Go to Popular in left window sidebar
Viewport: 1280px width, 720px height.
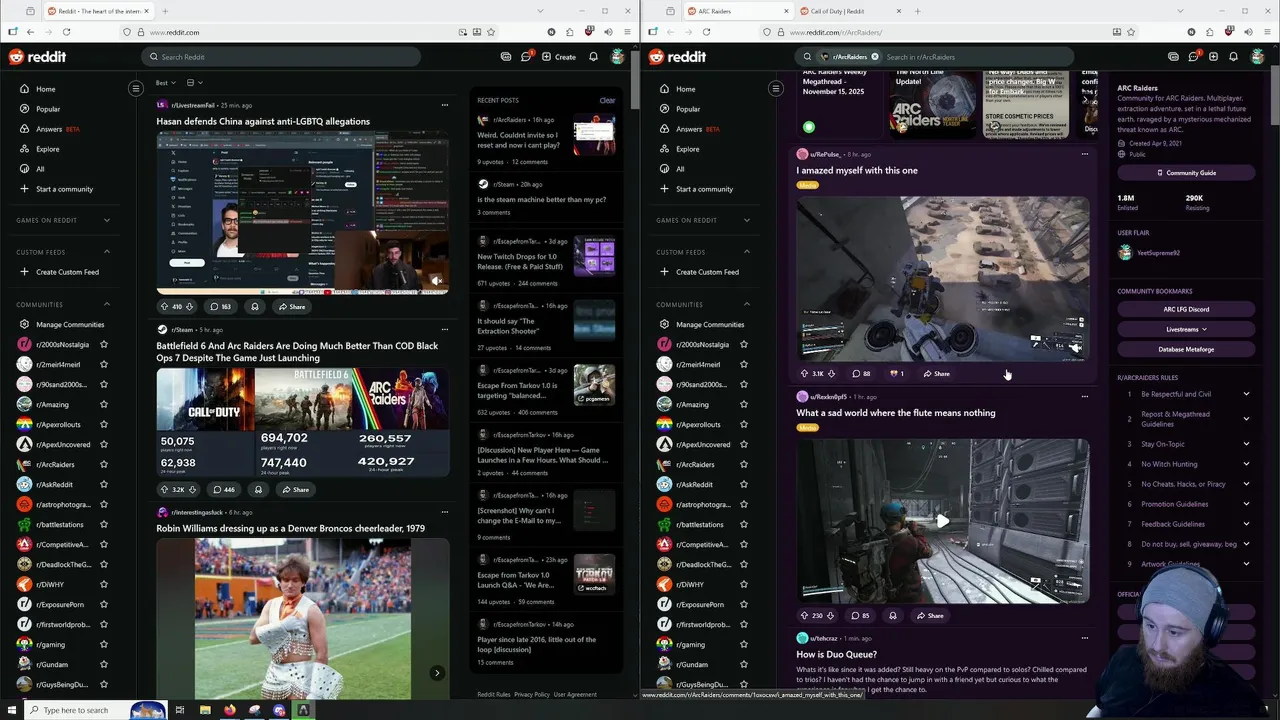(48, 109)
